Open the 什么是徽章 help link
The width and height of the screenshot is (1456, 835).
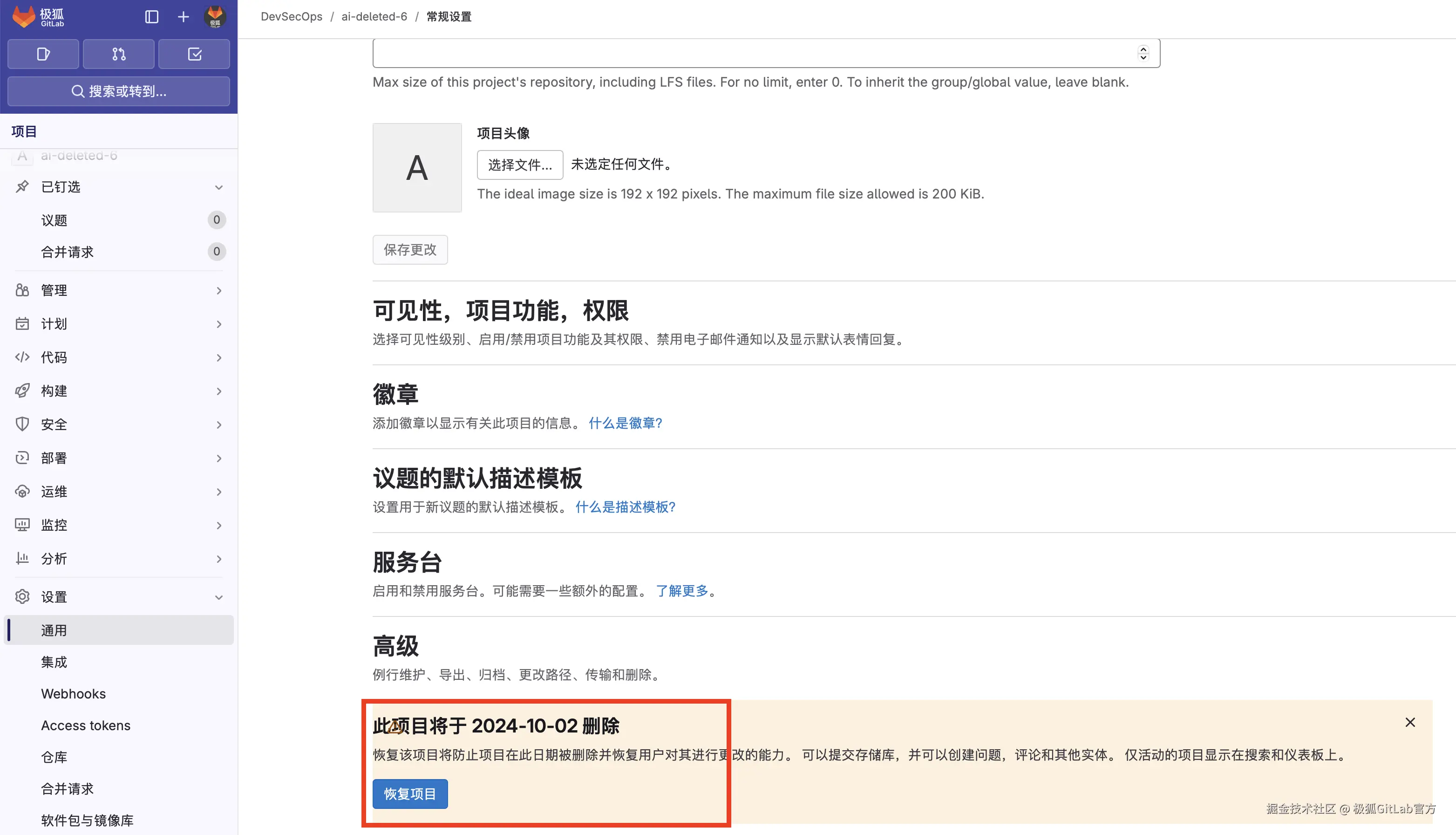click(625, 423)
